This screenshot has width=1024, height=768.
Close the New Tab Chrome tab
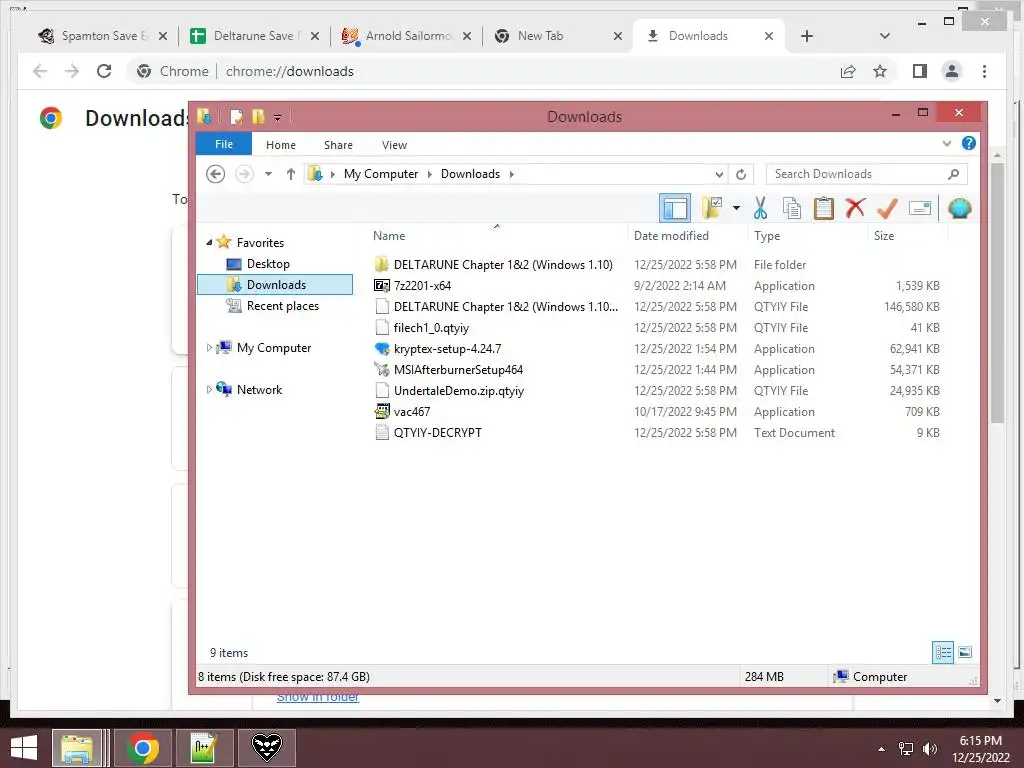pyautogui.click(x=618, y=36)
